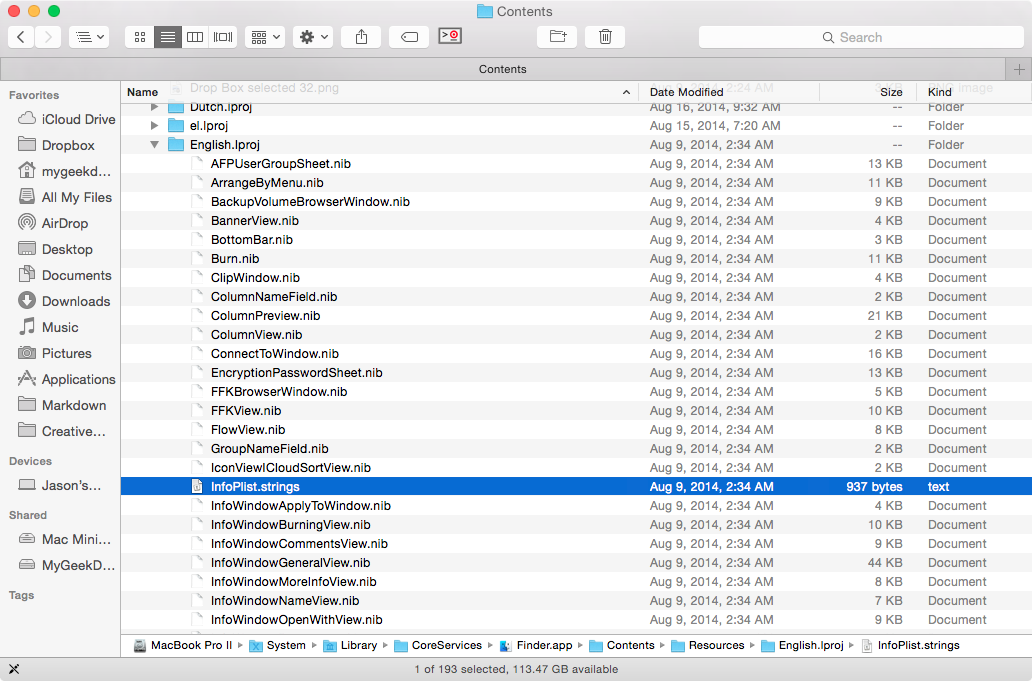Sort by Date Modified column header
This screenshot has height=681, width=1032.
pyautogui.click(x=729, y=92)
